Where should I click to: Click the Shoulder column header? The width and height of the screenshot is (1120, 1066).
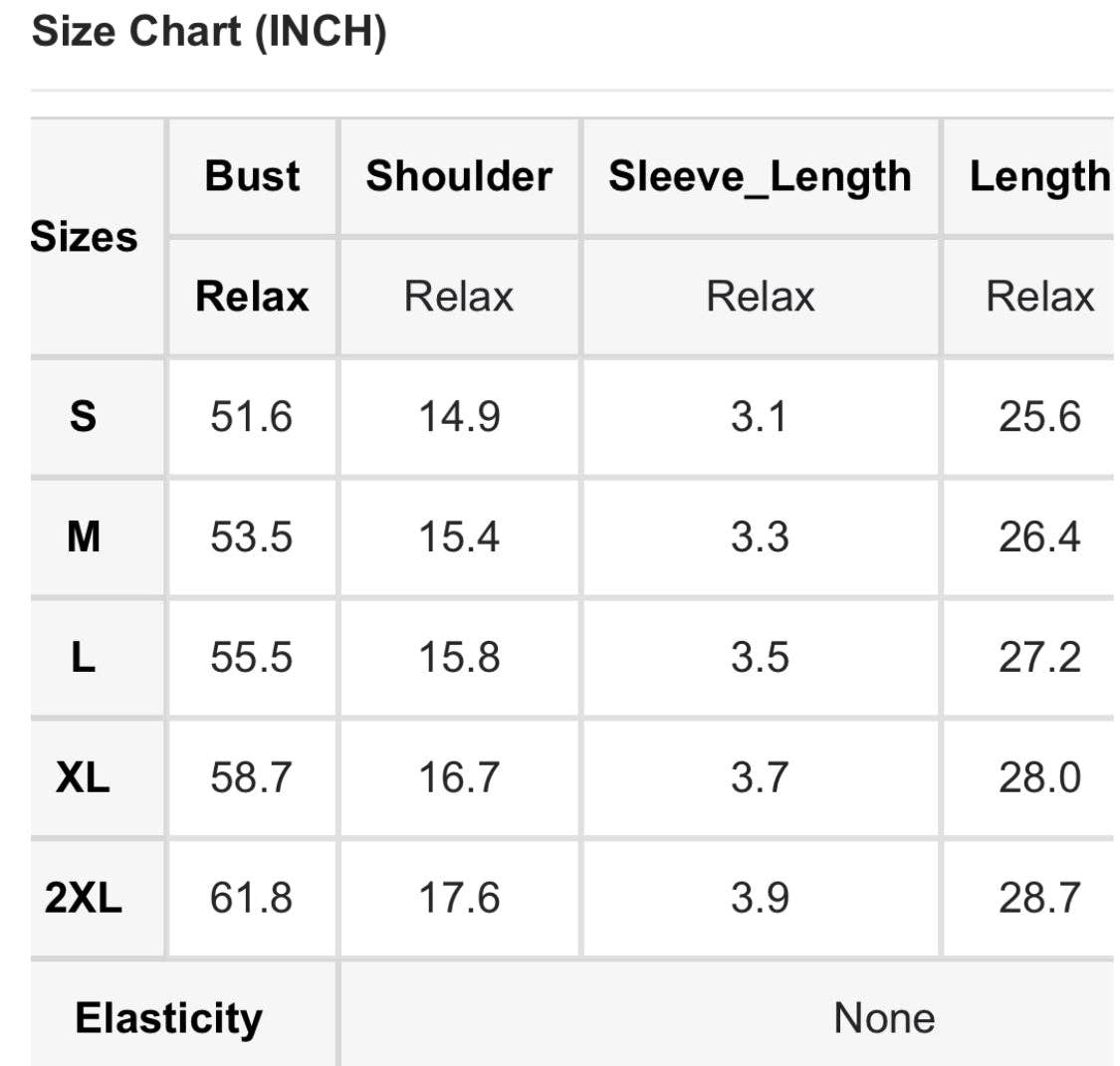click(459, 176)
